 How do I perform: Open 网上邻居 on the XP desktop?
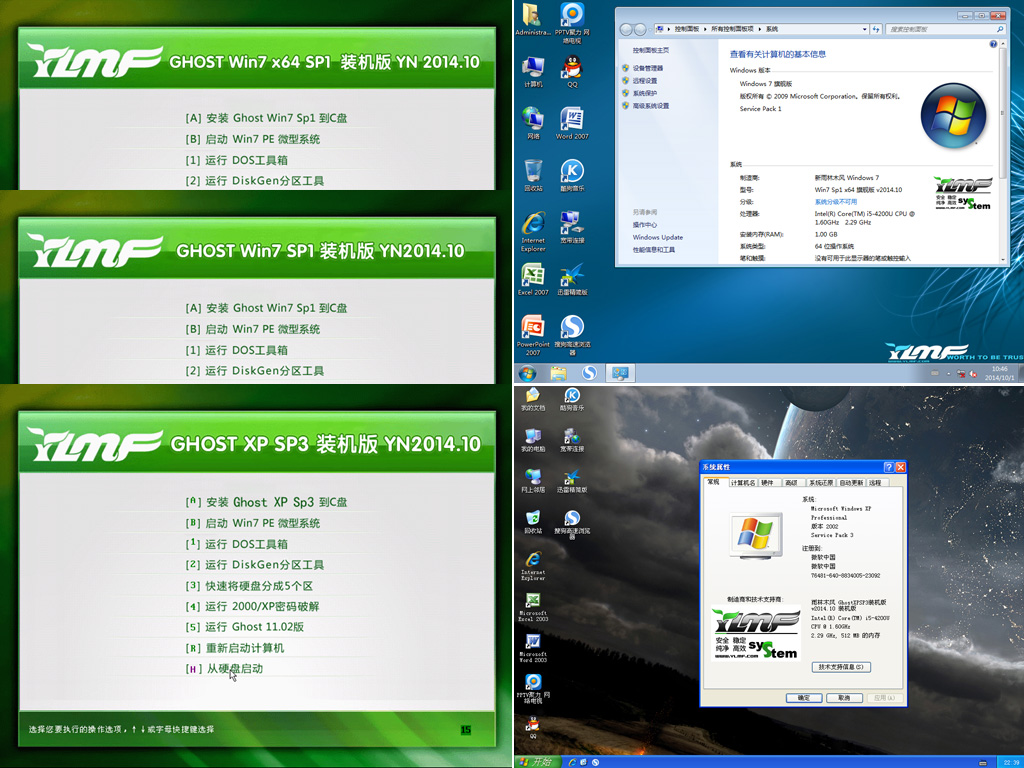[x=533, y=481]
